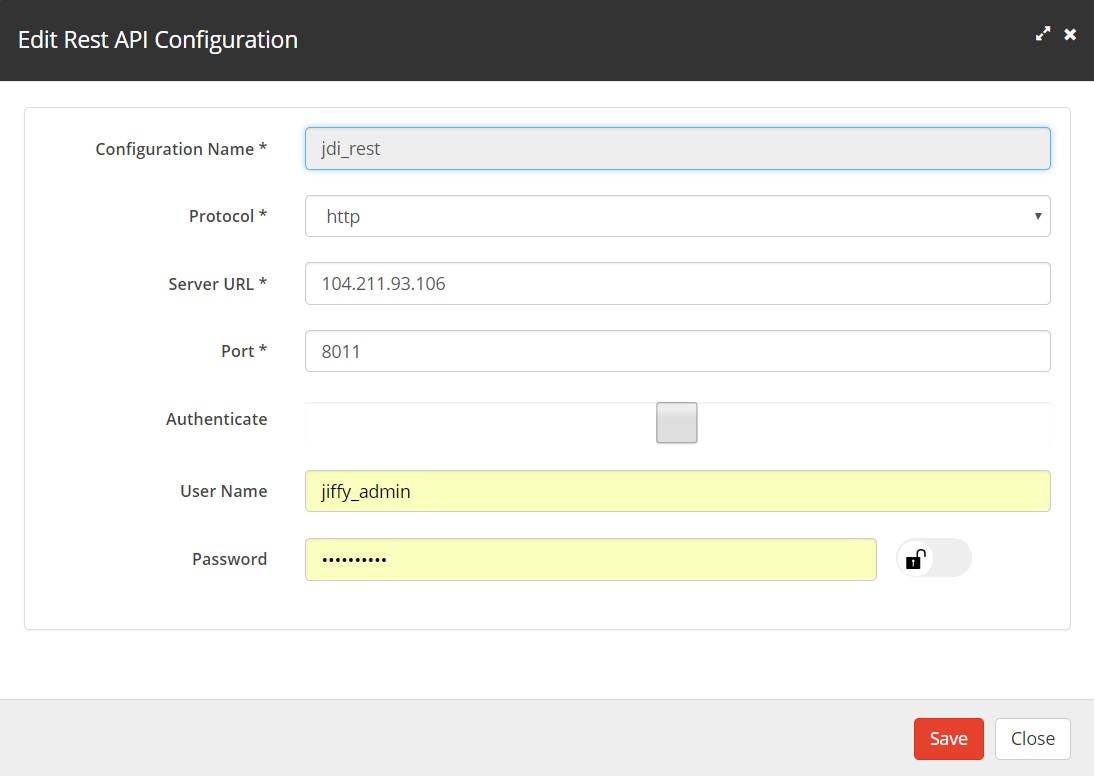Click the Server URL input field
This screenshot has height=776, width=1094.
point(677,283)
